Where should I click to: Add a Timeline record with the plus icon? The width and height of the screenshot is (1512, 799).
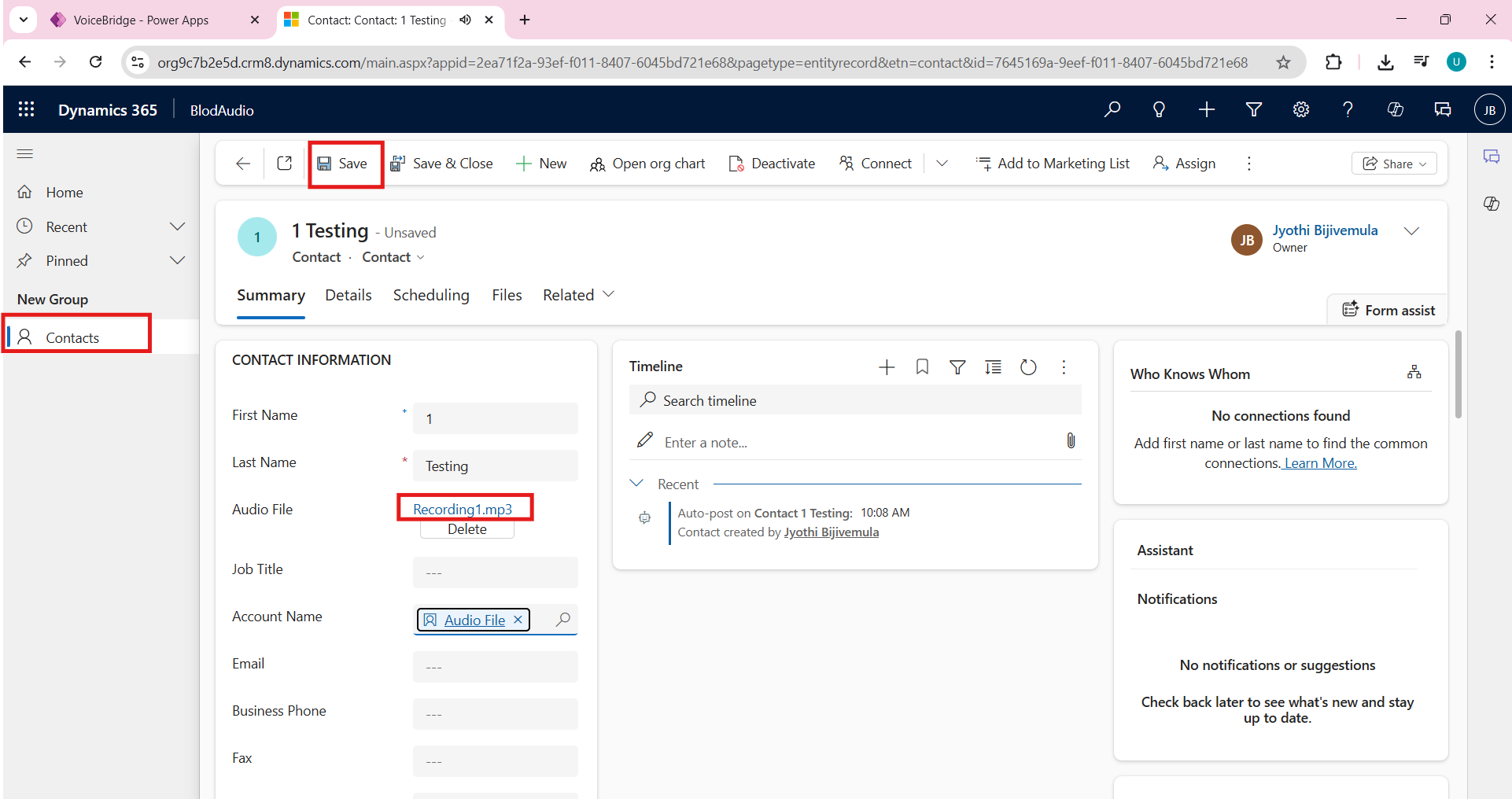pos(887,367)
